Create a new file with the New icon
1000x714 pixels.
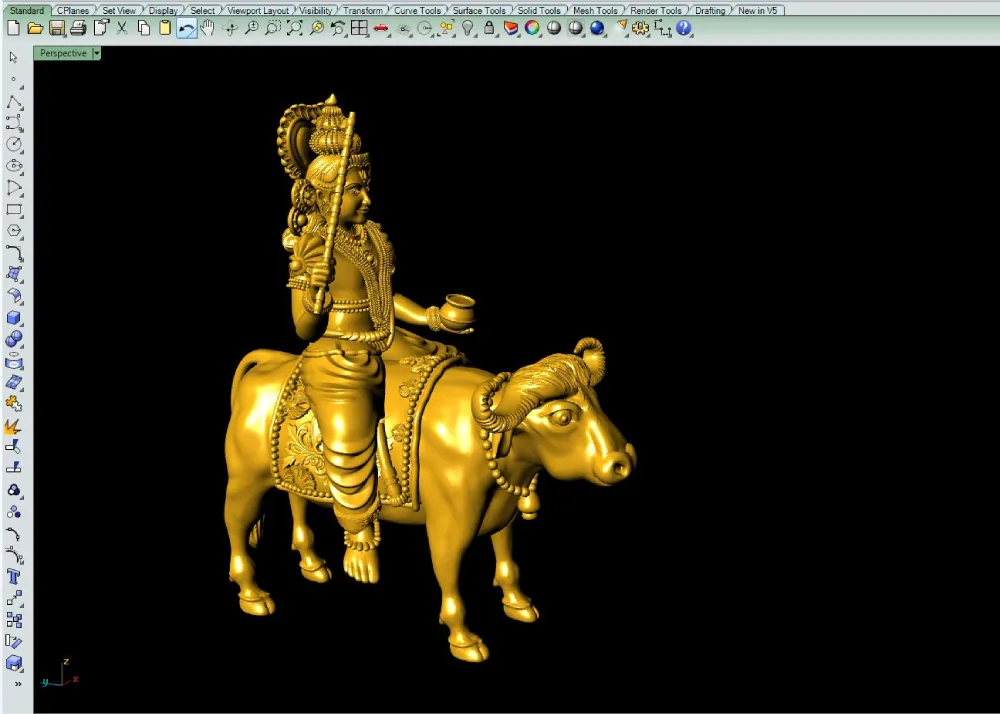click(13, 28)
